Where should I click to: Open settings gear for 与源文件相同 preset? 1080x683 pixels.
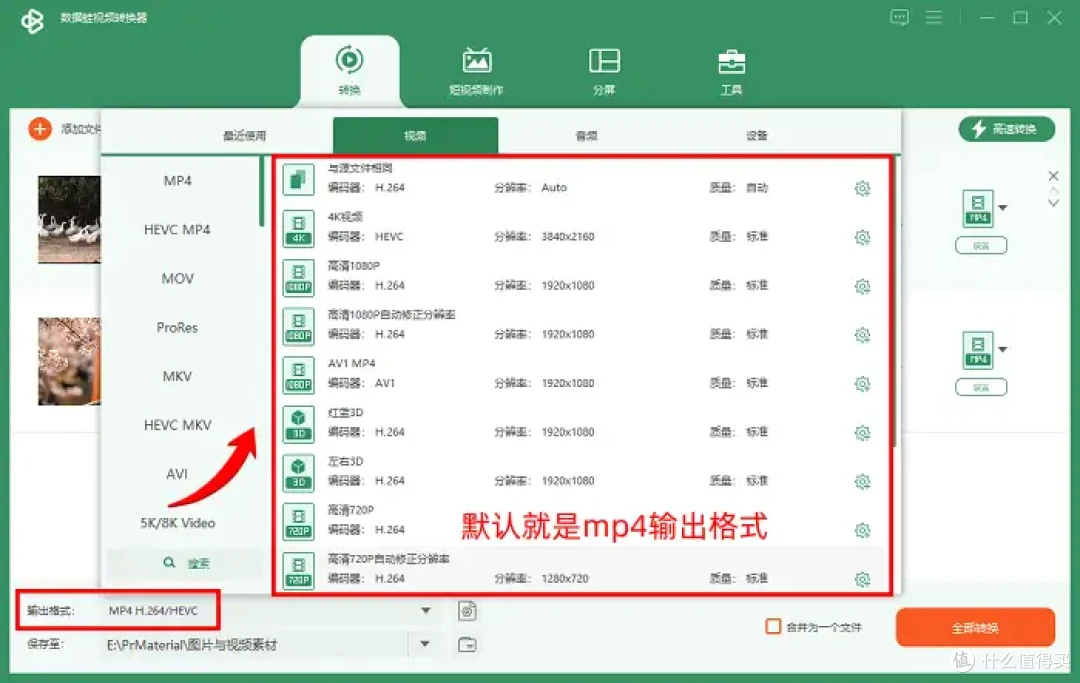pos(862,188)
